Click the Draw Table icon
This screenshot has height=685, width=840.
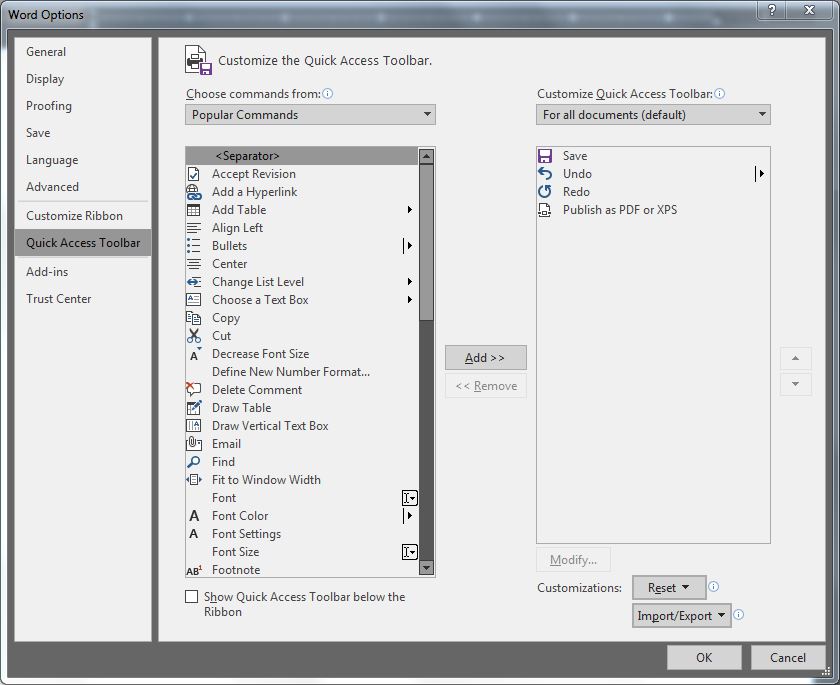point(193,408)
